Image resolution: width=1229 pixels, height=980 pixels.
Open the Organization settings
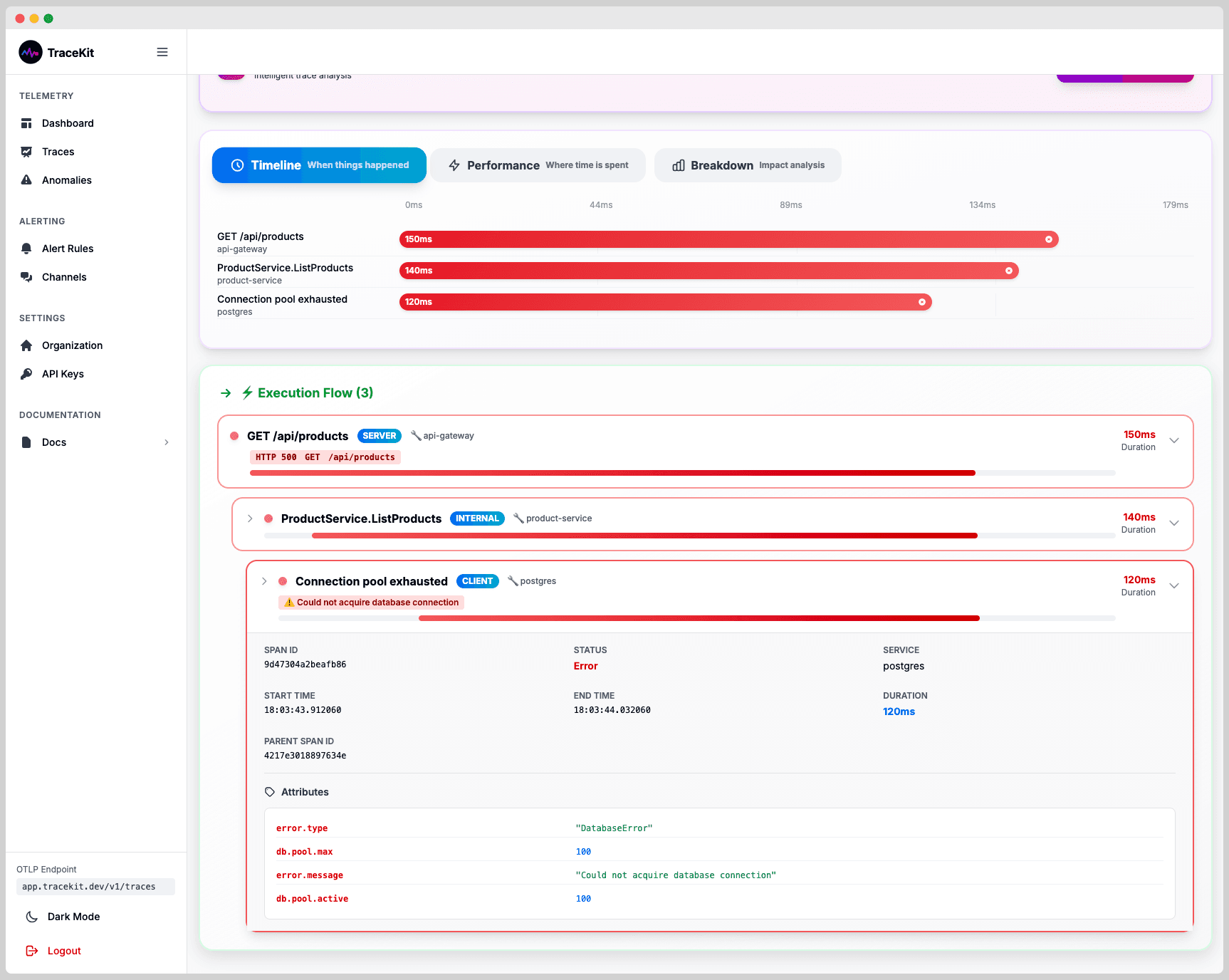71,345
